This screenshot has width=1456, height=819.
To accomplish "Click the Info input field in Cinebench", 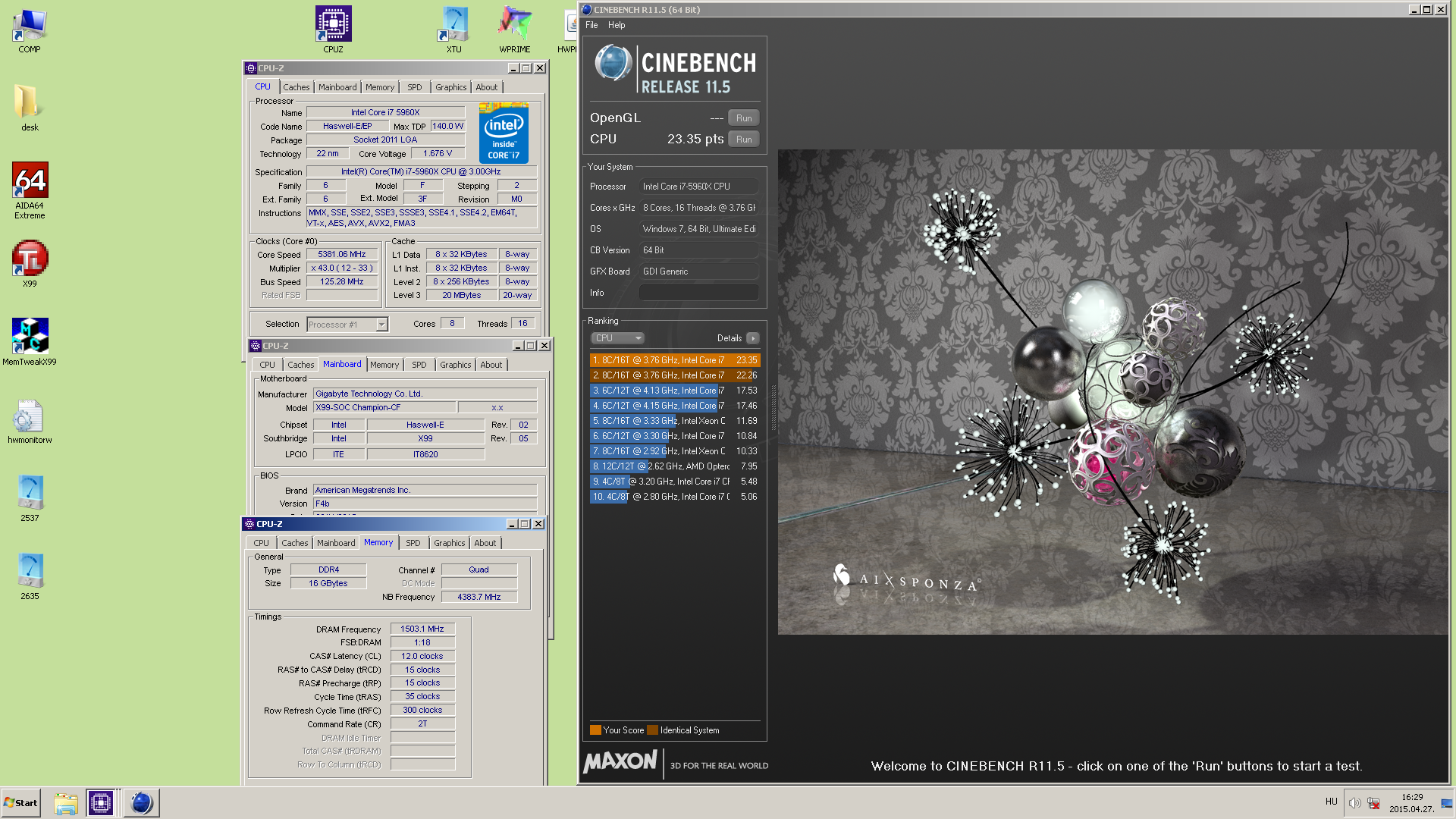I will pyautogui.click(x=698, y=293).
